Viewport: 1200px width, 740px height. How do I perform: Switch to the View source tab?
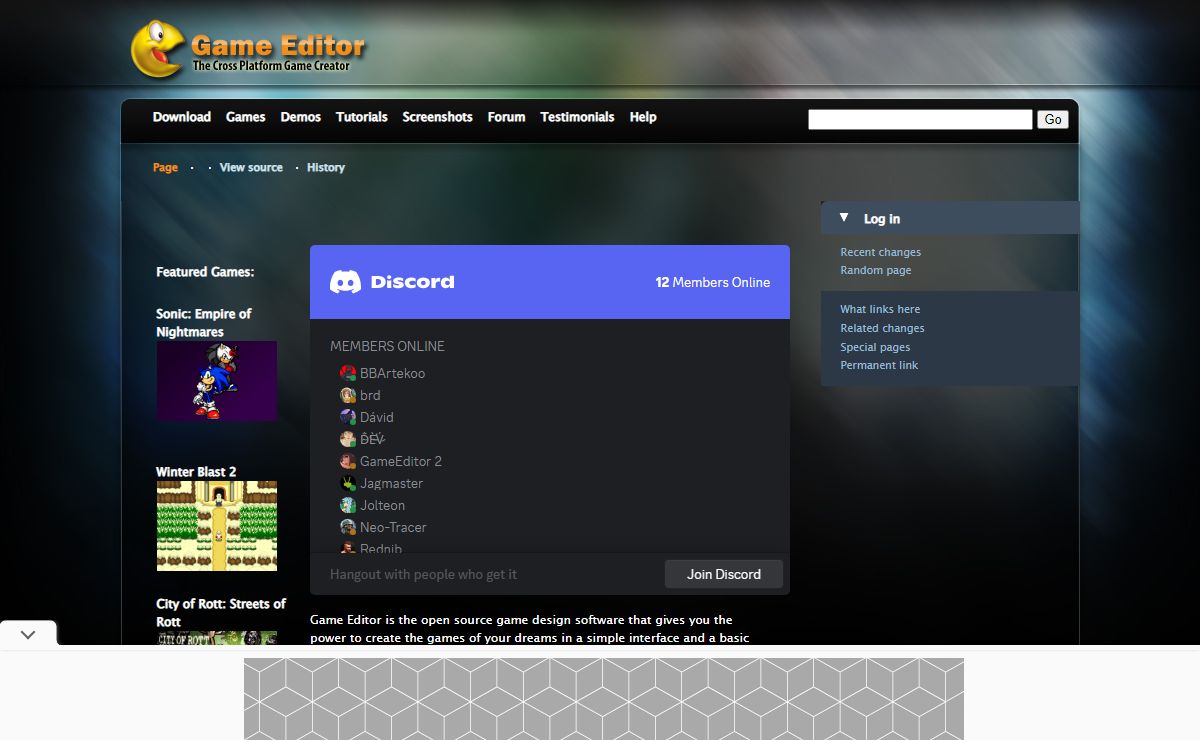tap(251, 167)
